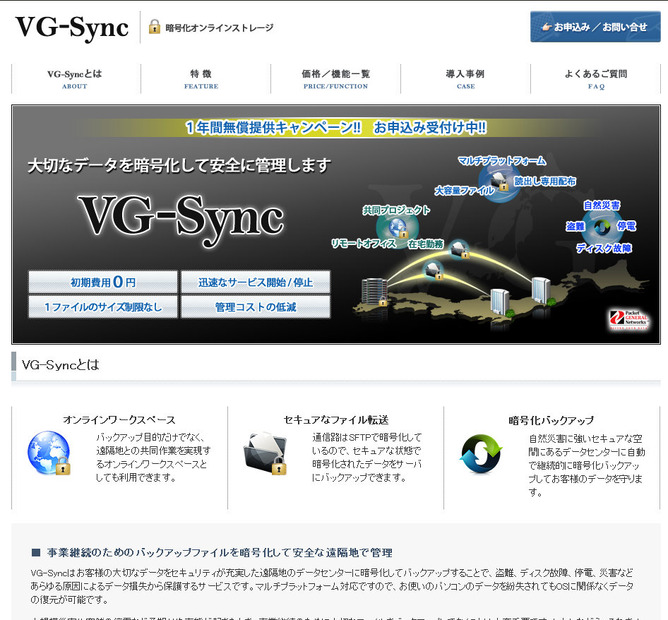The image size is (668, 620).
Task: Click the padlock icon beside 暗号化オンラインストレージ
Action: pyautogui.click(x=154, y=27)
